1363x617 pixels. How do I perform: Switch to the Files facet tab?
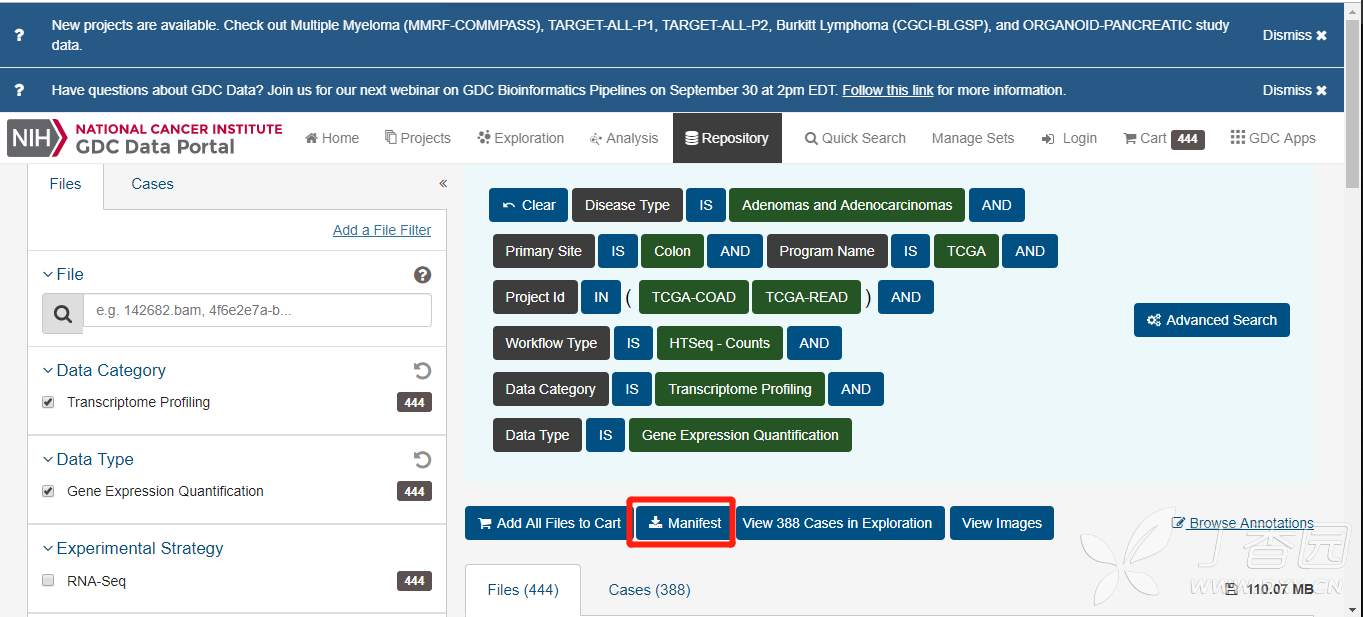[65, 184]
